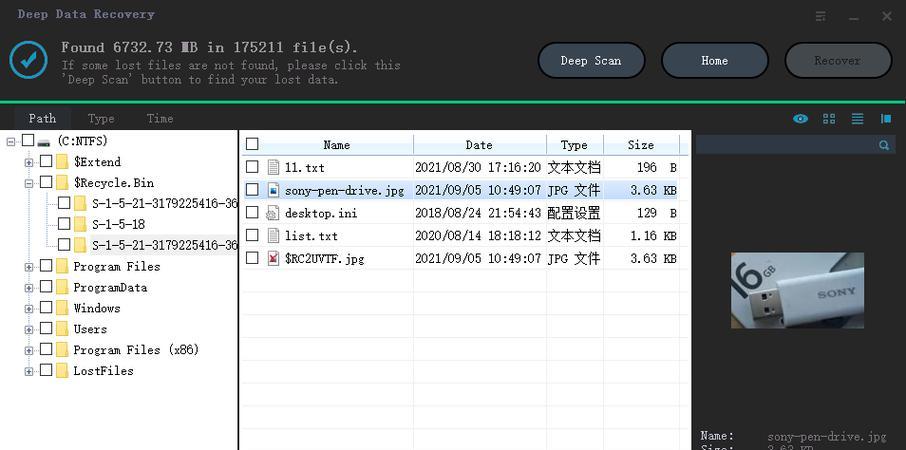906x450 pixels.
Task: Toggle the eye preview icon
Action: pos(800,118)
